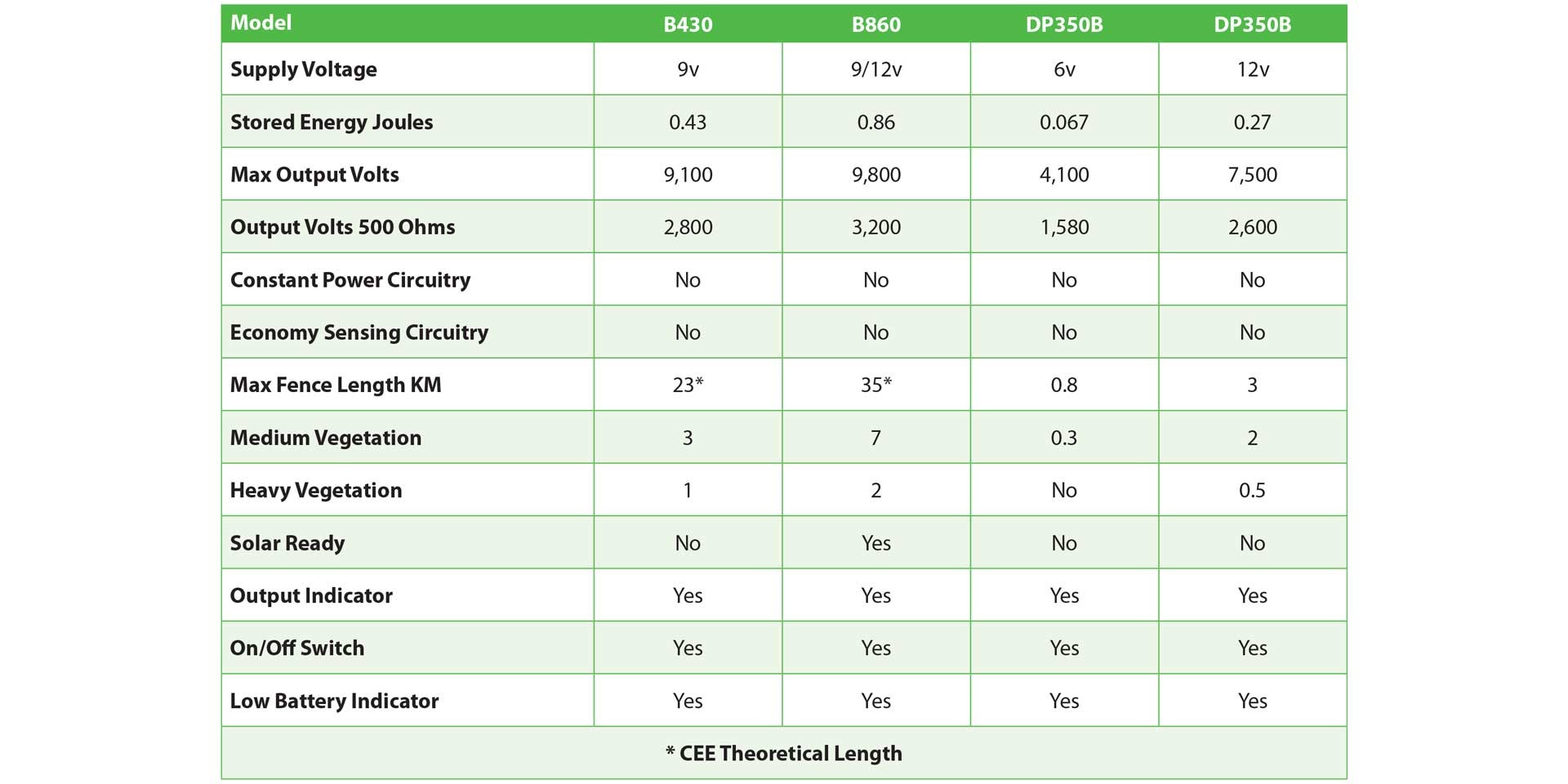Click the Low Battery Indicator label
Image resolution: width=1568 pixels, height=784 pixels.
point(334,701)
